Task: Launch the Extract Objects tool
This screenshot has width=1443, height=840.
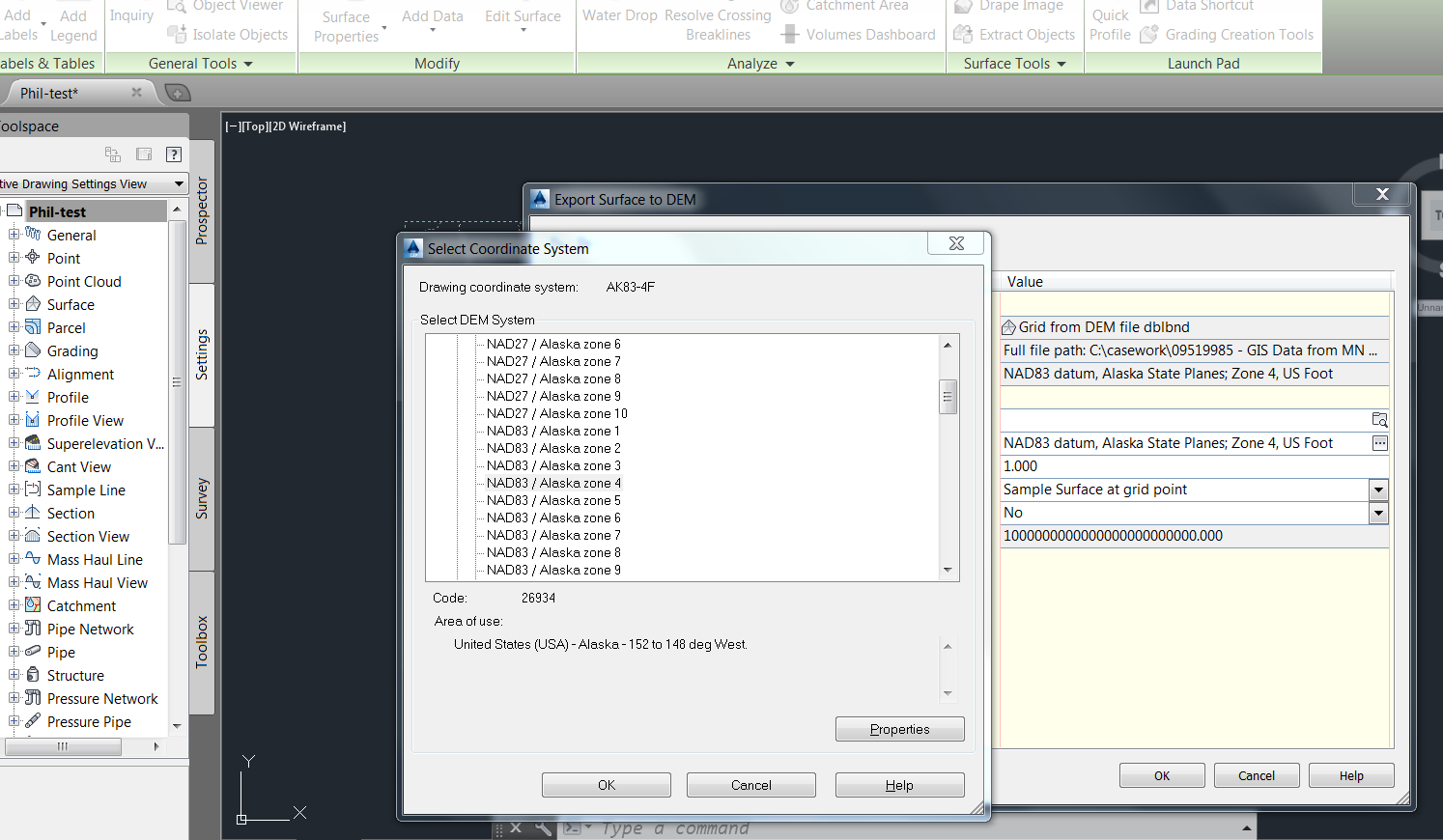Action: tap(1015, 34)
